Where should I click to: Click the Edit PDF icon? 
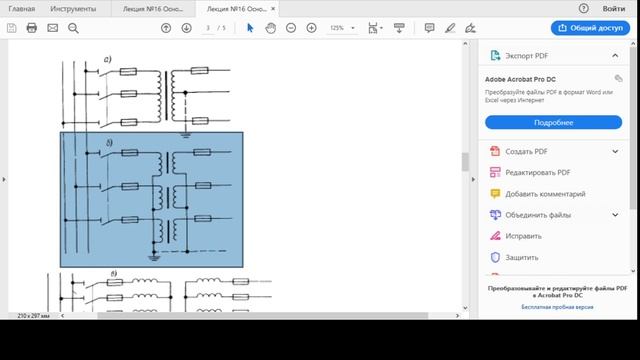pyautogui.click(x=495, y=173)
